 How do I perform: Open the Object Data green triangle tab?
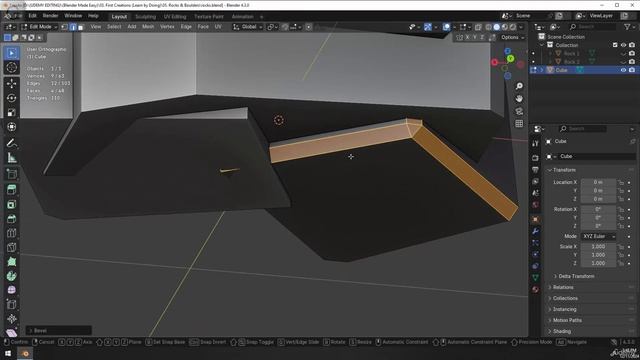(x=536, y=278)
